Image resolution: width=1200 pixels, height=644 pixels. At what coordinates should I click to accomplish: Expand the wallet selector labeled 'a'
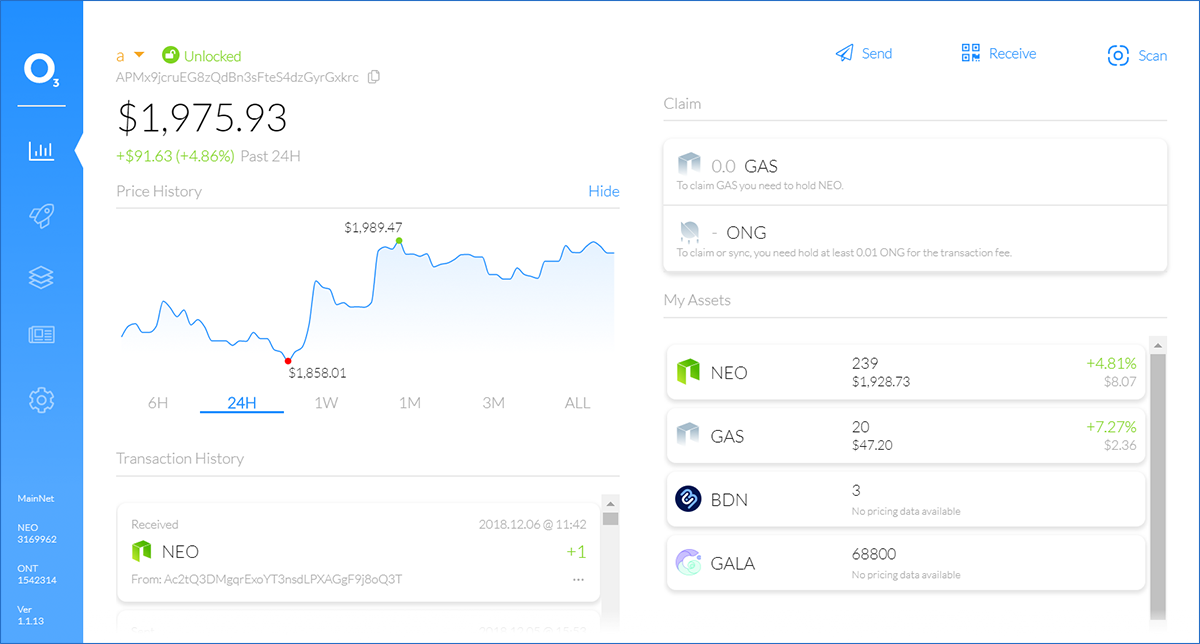coord(130,55)
